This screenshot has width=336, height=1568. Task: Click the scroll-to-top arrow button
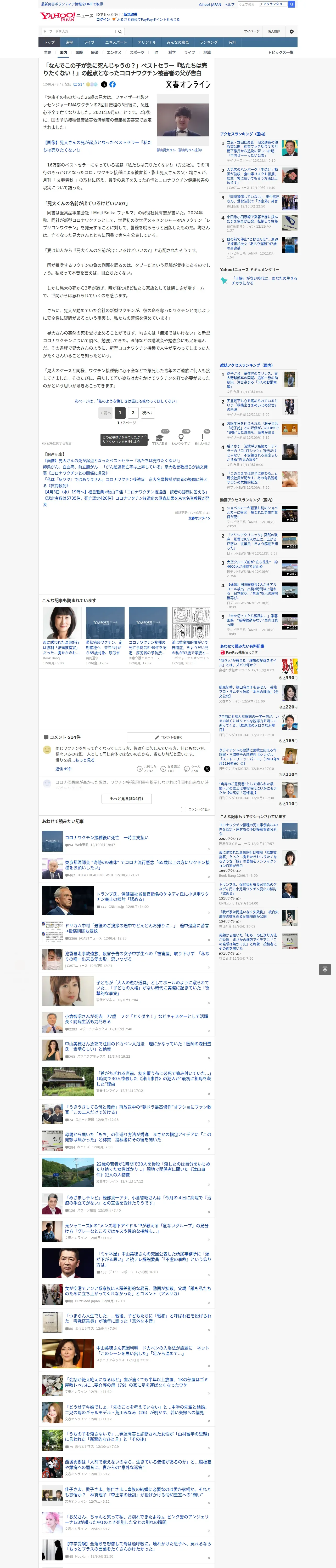pyautogui.click(x=325, y=970)
